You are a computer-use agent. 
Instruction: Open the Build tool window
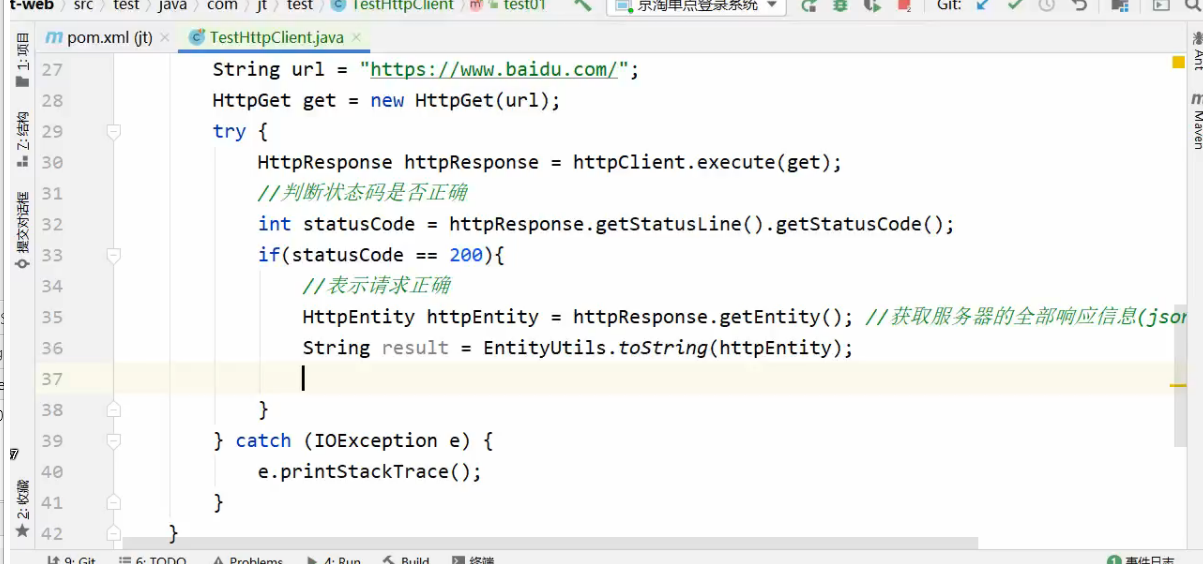407,560
